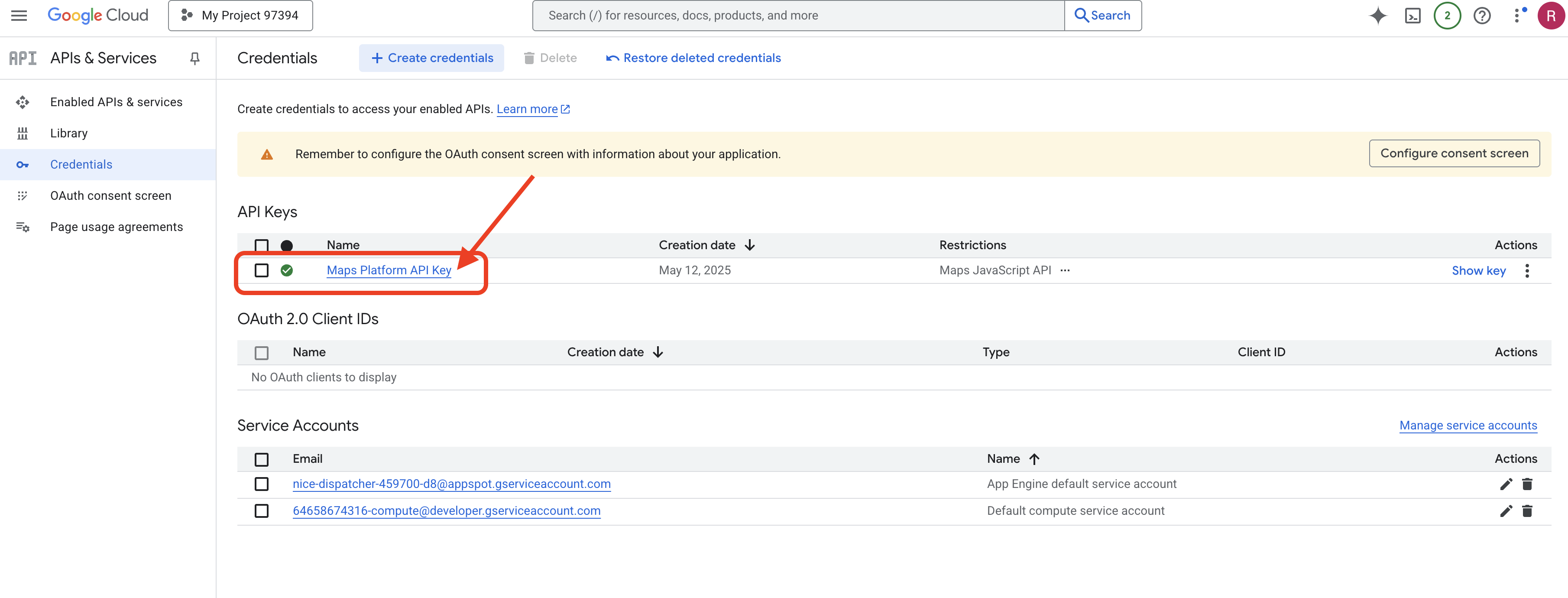Go to Enabled APIs & services
1568x598 pixels.
point(116,102)
